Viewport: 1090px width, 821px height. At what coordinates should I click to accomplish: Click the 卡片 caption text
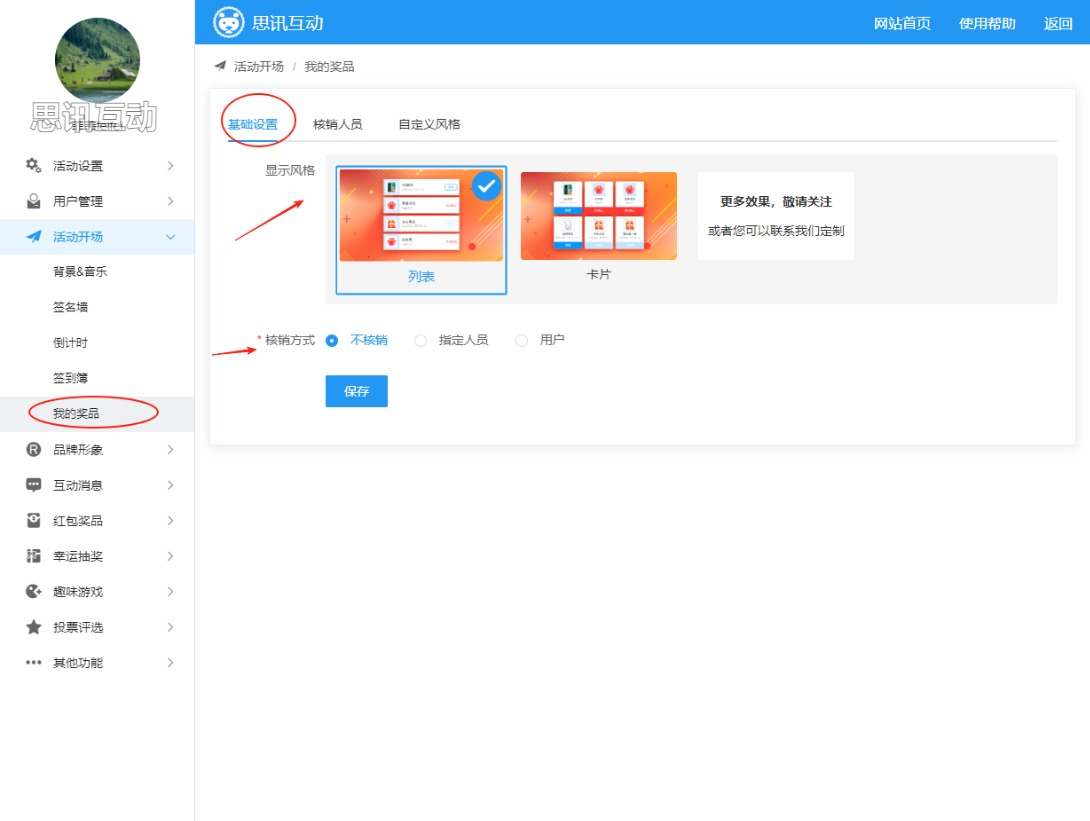[x=599, y=275]
